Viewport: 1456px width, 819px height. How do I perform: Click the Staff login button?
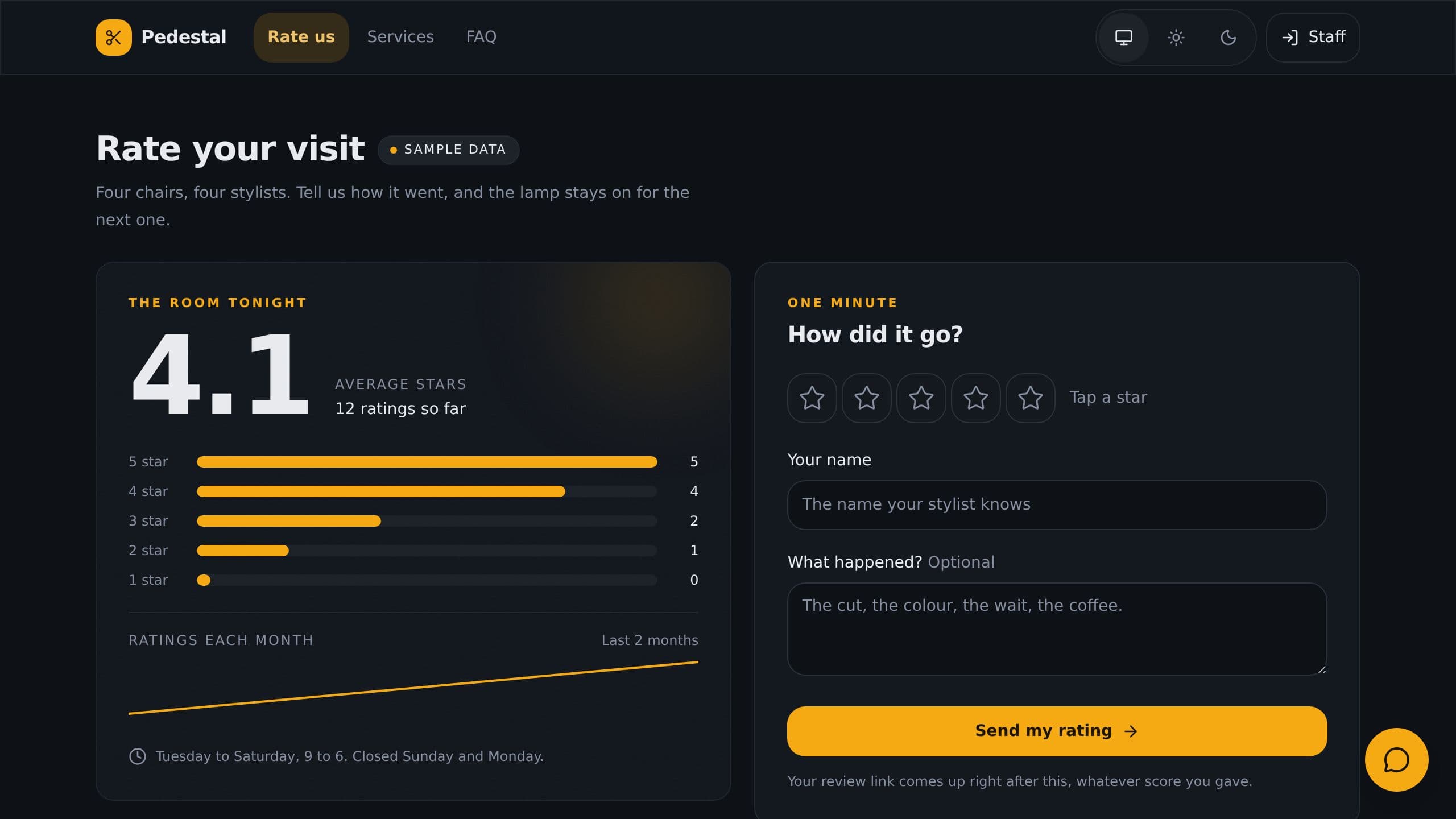[1313, 38]
